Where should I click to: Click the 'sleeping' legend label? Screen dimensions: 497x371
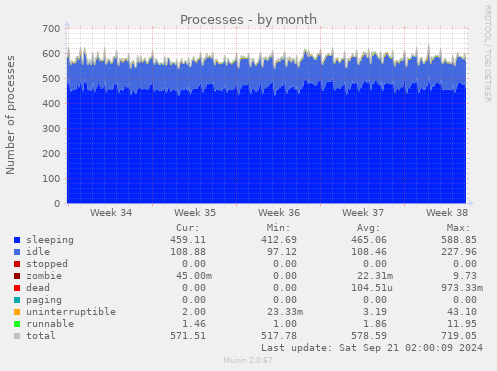pos(50,240)
